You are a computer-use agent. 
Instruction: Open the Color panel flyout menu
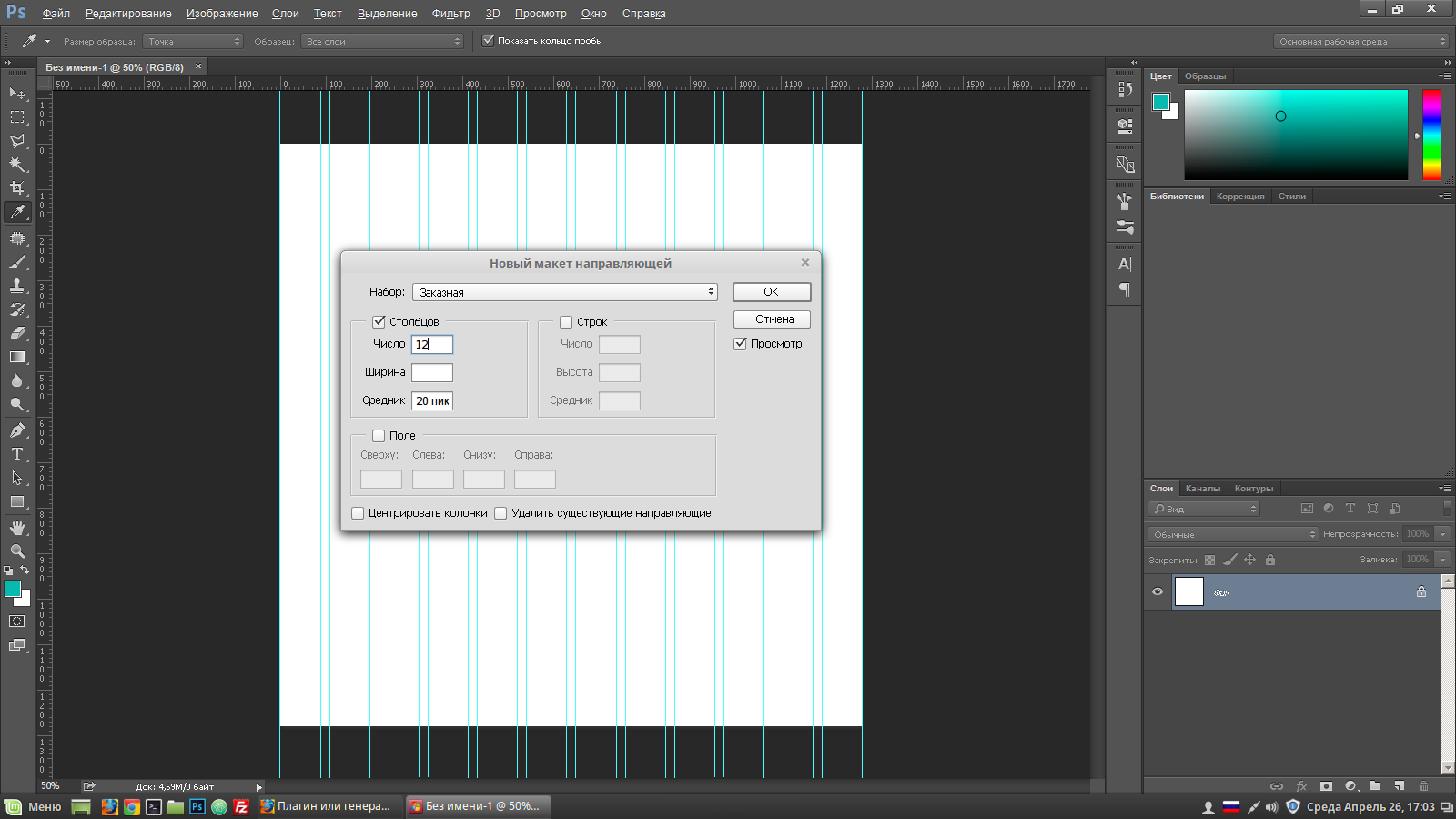point(1445,76)
